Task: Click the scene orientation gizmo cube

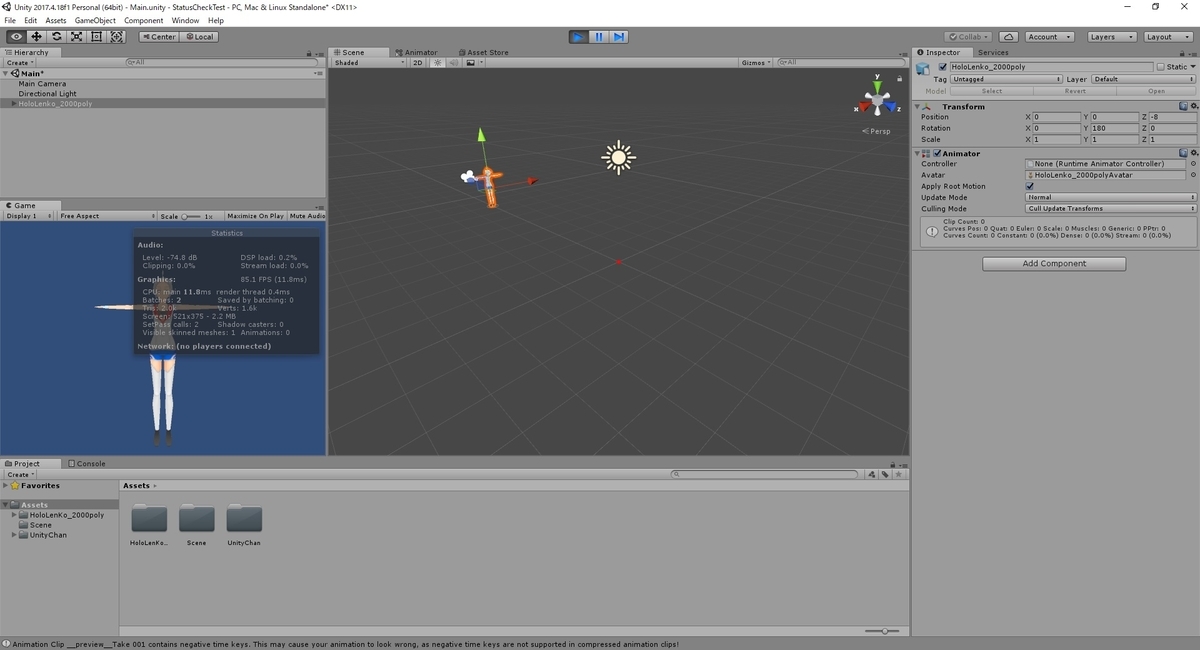Action: 878,100
